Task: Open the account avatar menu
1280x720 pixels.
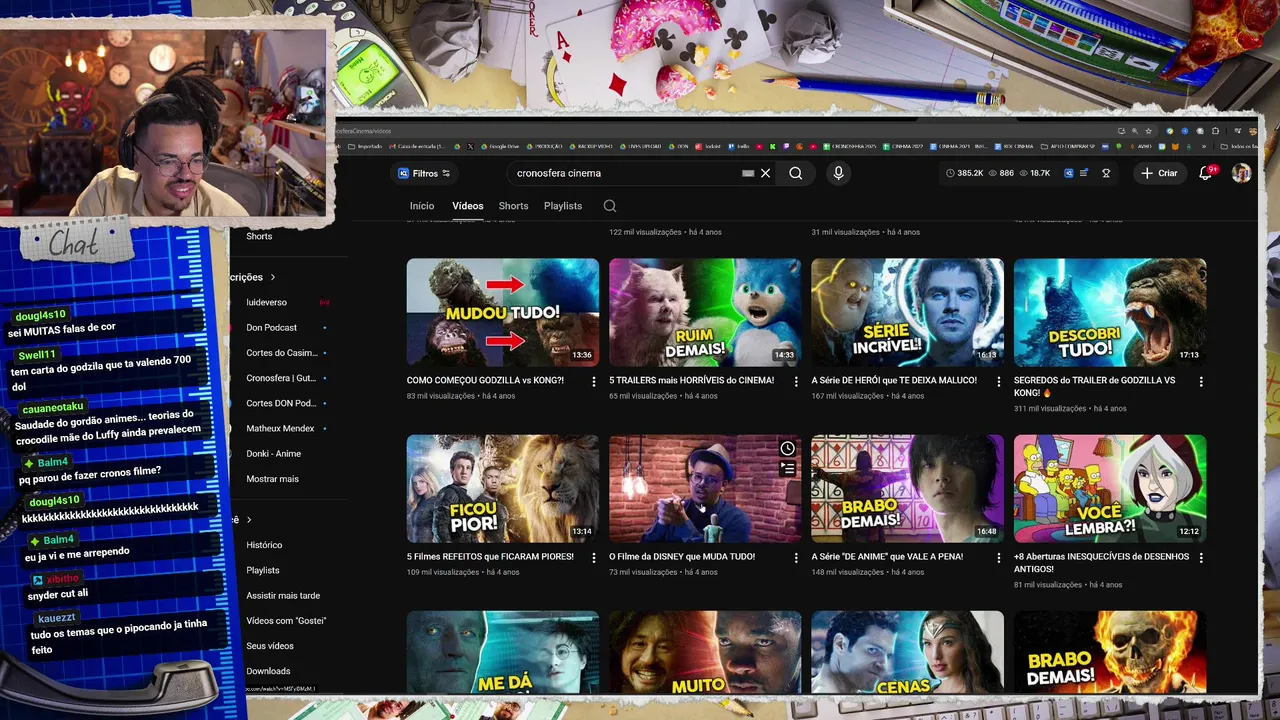Action: click(1241, 173)
